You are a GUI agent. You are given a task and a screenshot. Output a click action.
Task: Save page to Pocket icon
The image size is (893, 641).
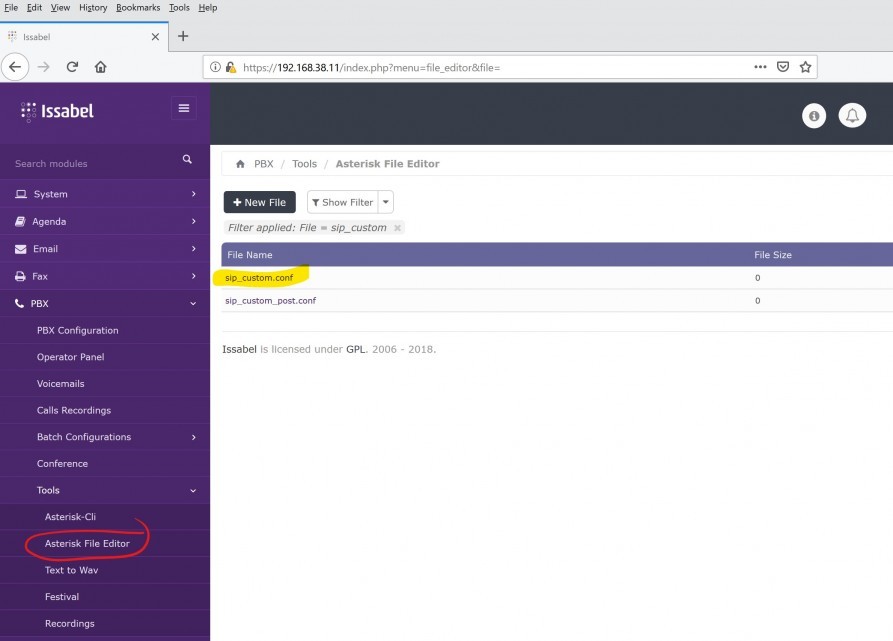point(783,67)
